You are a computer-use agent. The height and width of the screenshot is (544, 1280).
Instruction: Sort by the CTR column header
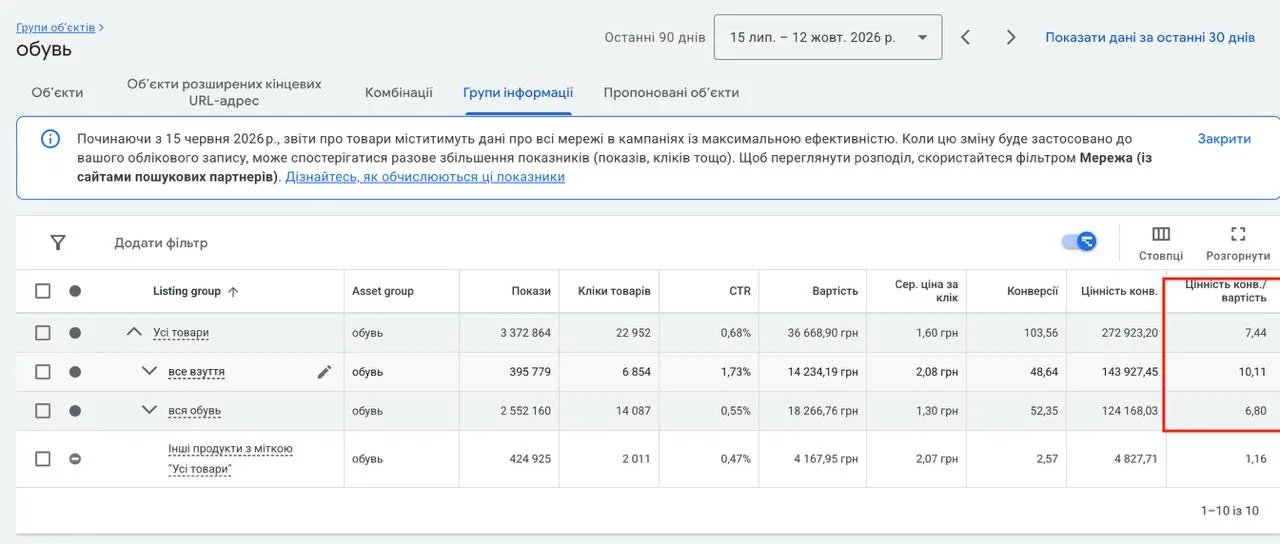740,291
